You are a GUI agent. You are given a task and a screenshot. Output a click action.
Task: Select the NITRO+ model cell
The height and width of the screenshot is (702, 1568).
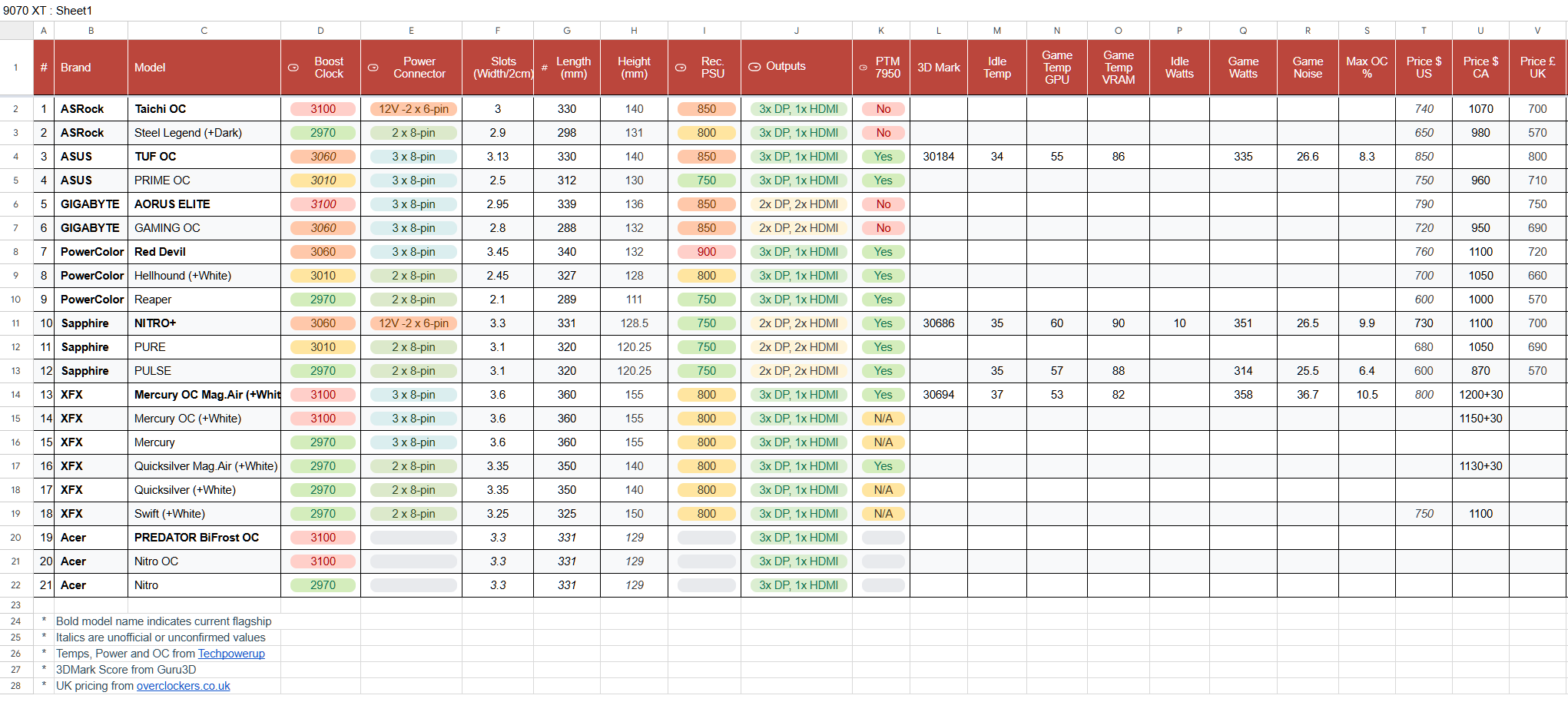click(x=204, y=323)
